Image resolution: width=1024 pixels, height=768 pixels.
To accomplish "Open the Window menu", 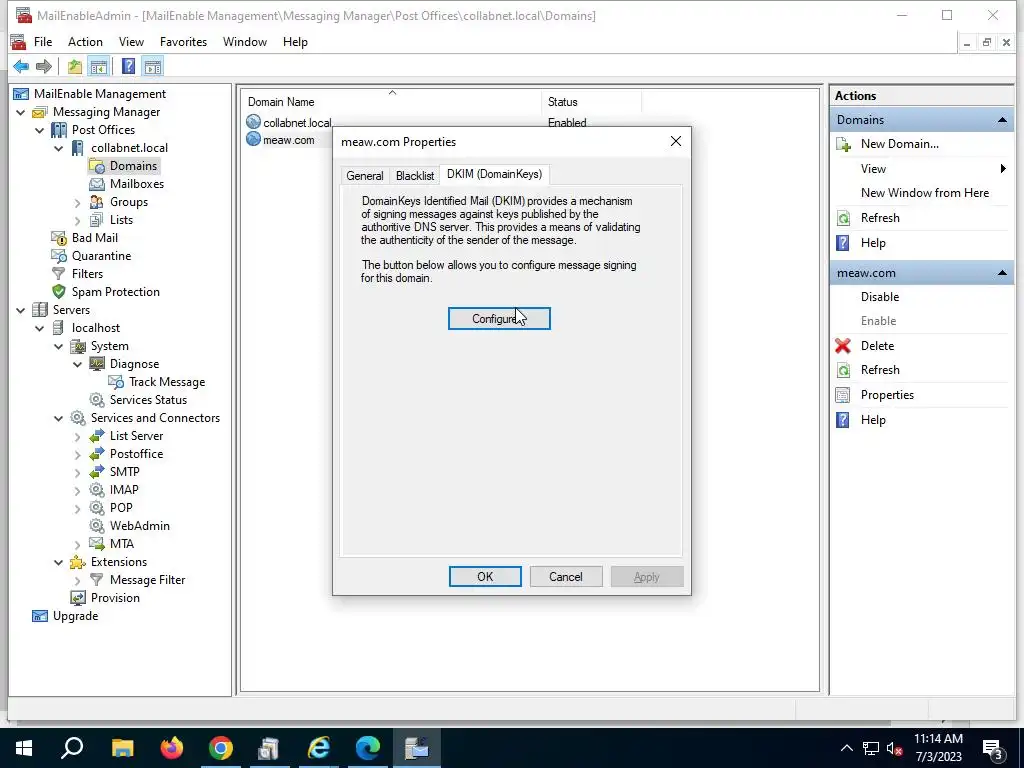I will pos(244,42).
